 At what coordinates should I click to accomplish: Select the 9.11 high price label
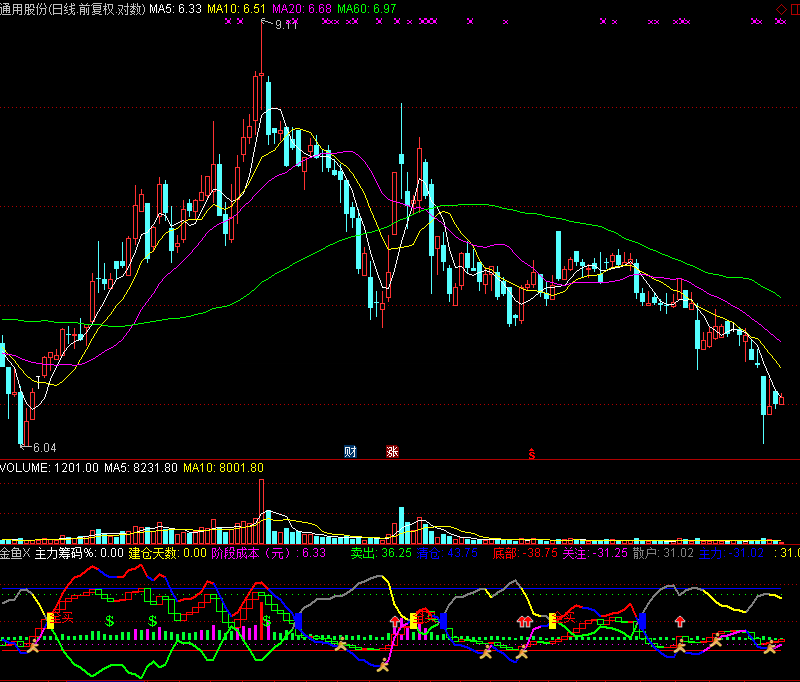[286, 24]
